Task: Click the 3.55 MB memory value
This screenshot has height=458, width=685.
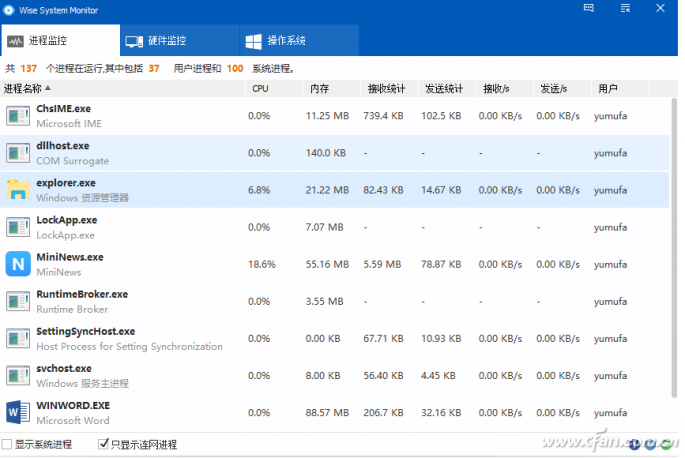Action: (x=324, y=302)
